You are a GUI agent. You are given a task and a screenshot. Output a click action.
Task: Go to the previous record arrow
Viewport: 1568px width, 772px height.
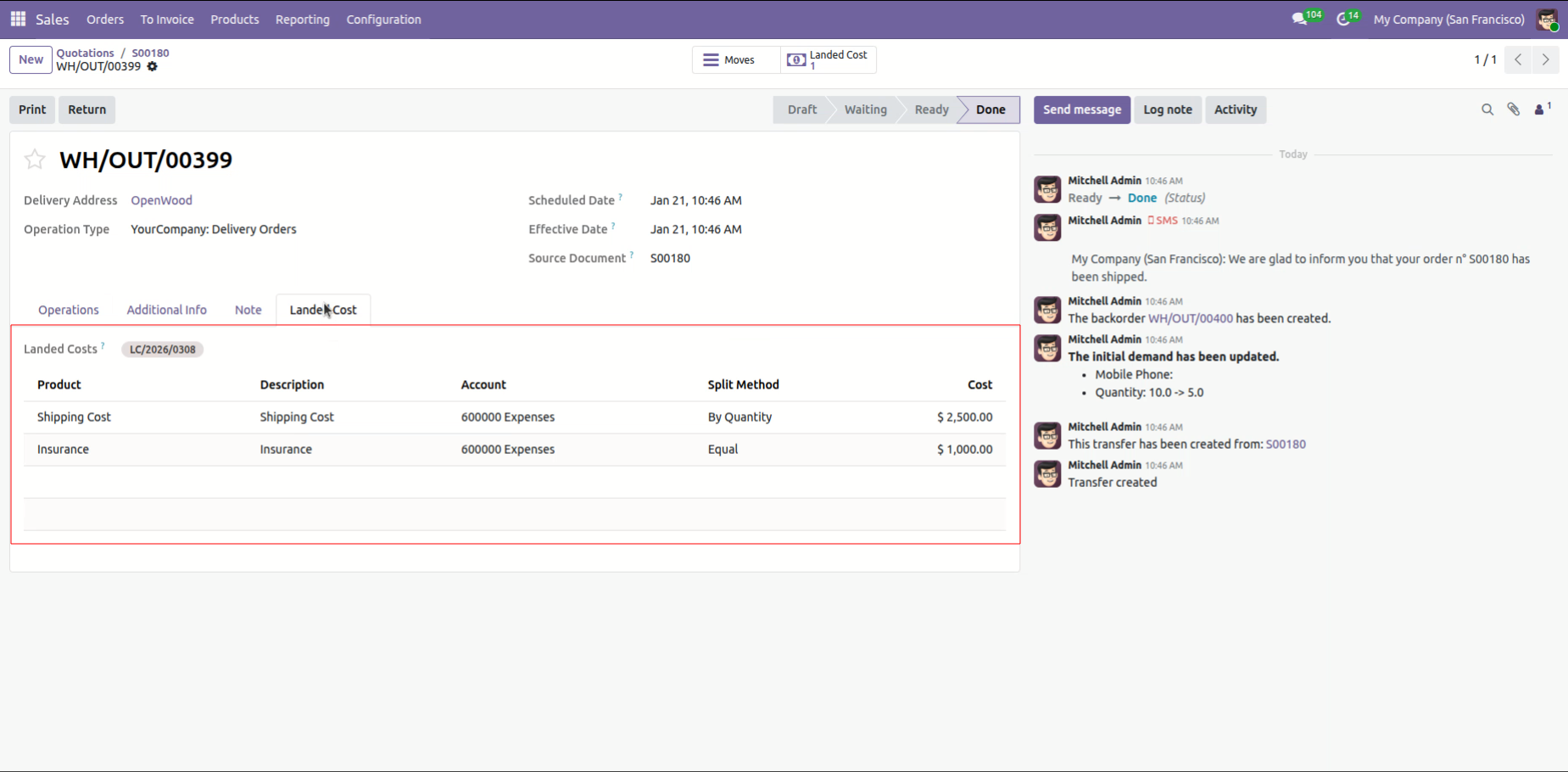tap(1518, 59)
